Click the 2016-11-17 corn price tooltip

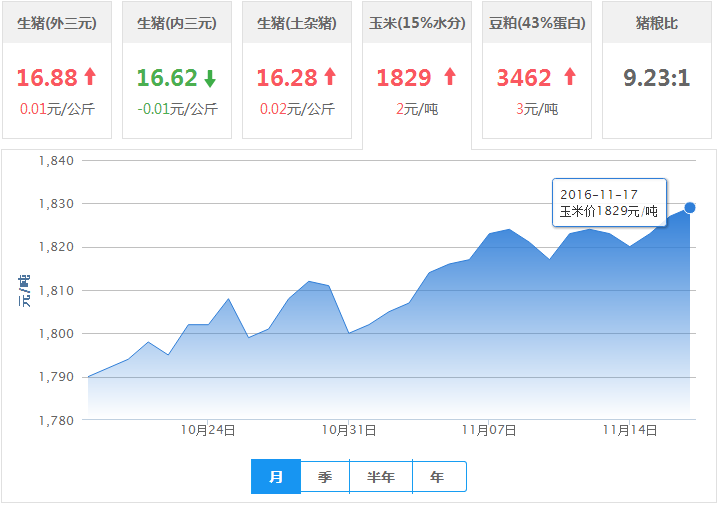(x=609, y=203)
